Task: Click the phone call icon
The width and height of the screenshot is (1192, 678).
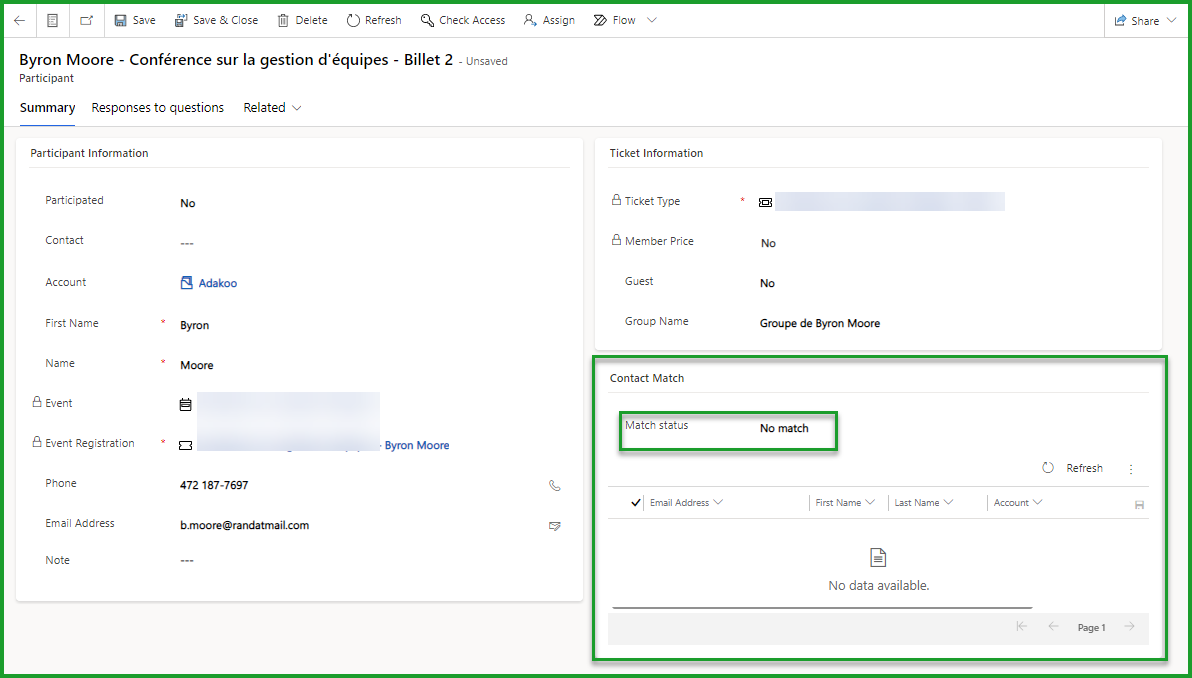Action: coord(555,486)
